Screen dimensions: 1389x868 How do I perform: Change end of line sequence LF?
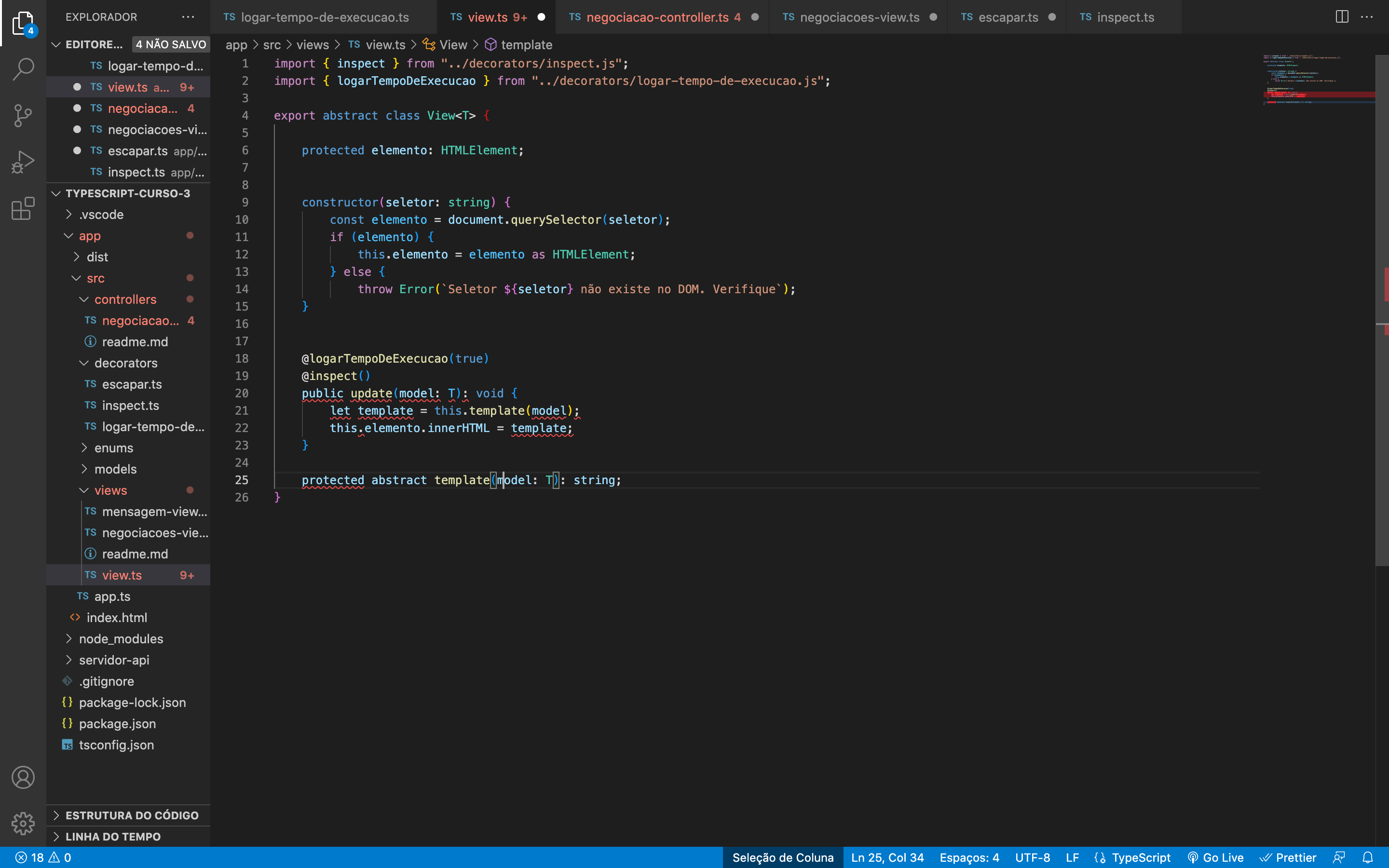coord(1072,858)
